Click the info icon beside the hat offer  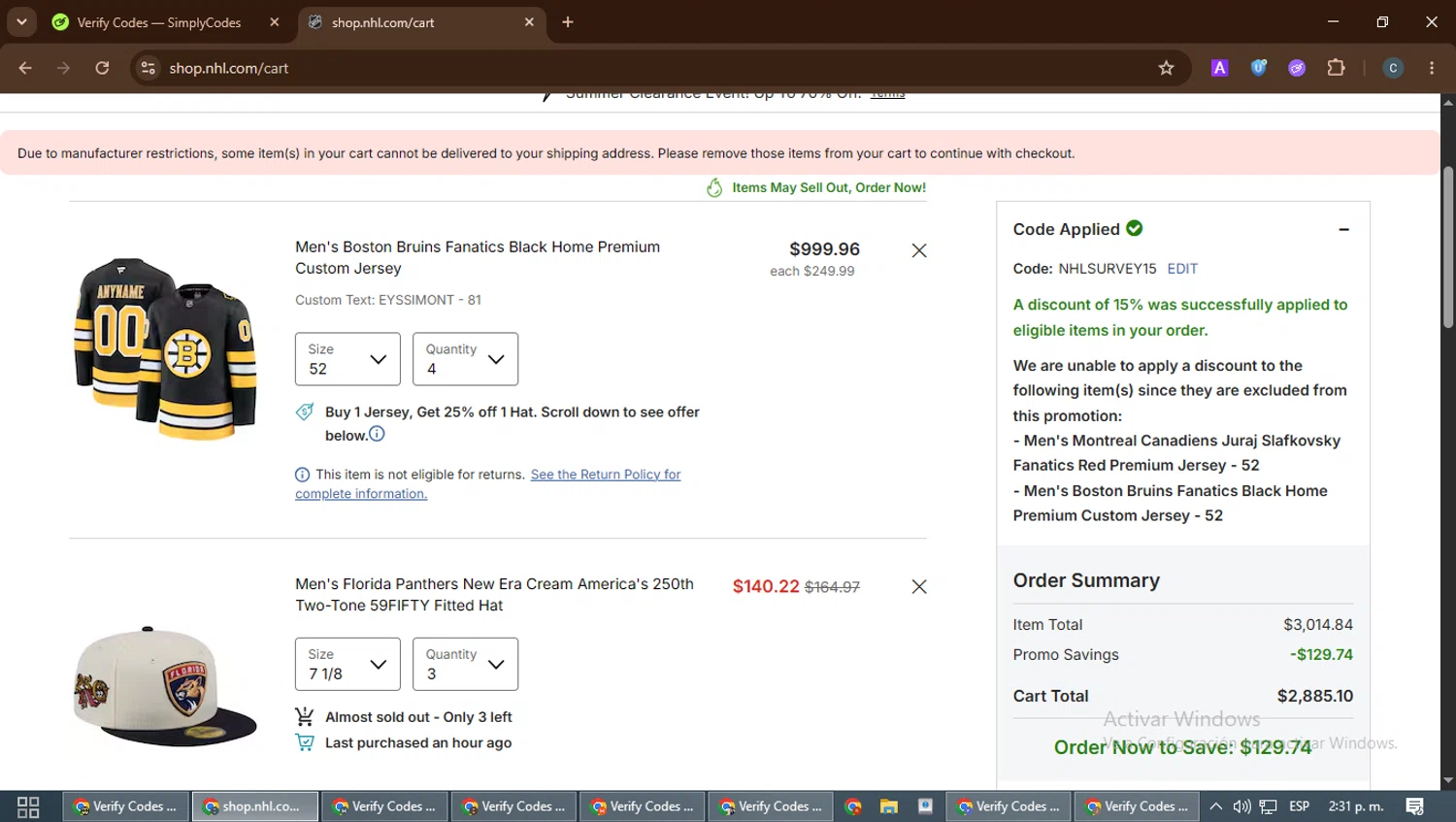377,434
